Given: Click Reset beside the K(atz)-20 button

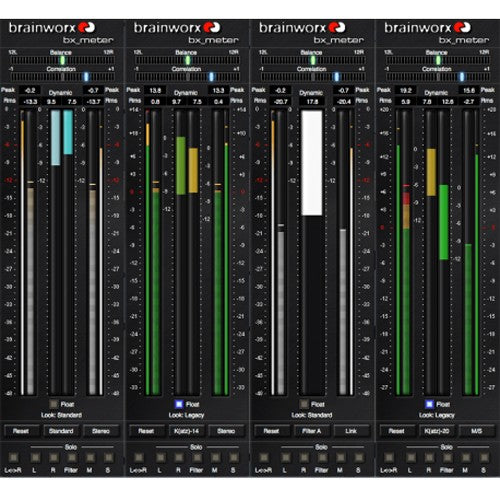Looking at the screenshot, I should click(397, 431).
